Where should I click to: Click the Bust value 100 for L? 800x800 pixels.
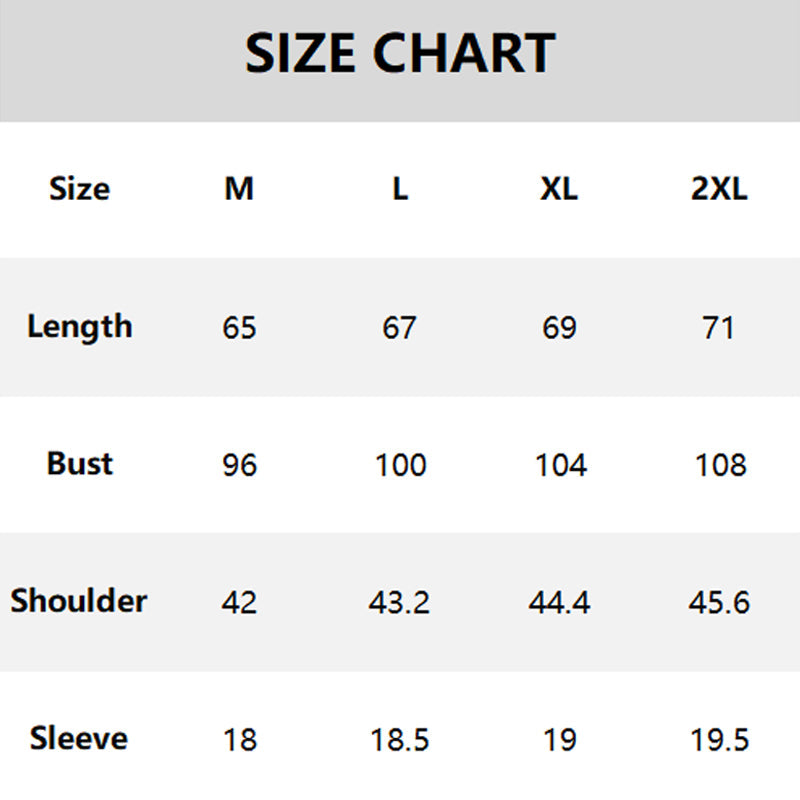click(x=400, y=465)
